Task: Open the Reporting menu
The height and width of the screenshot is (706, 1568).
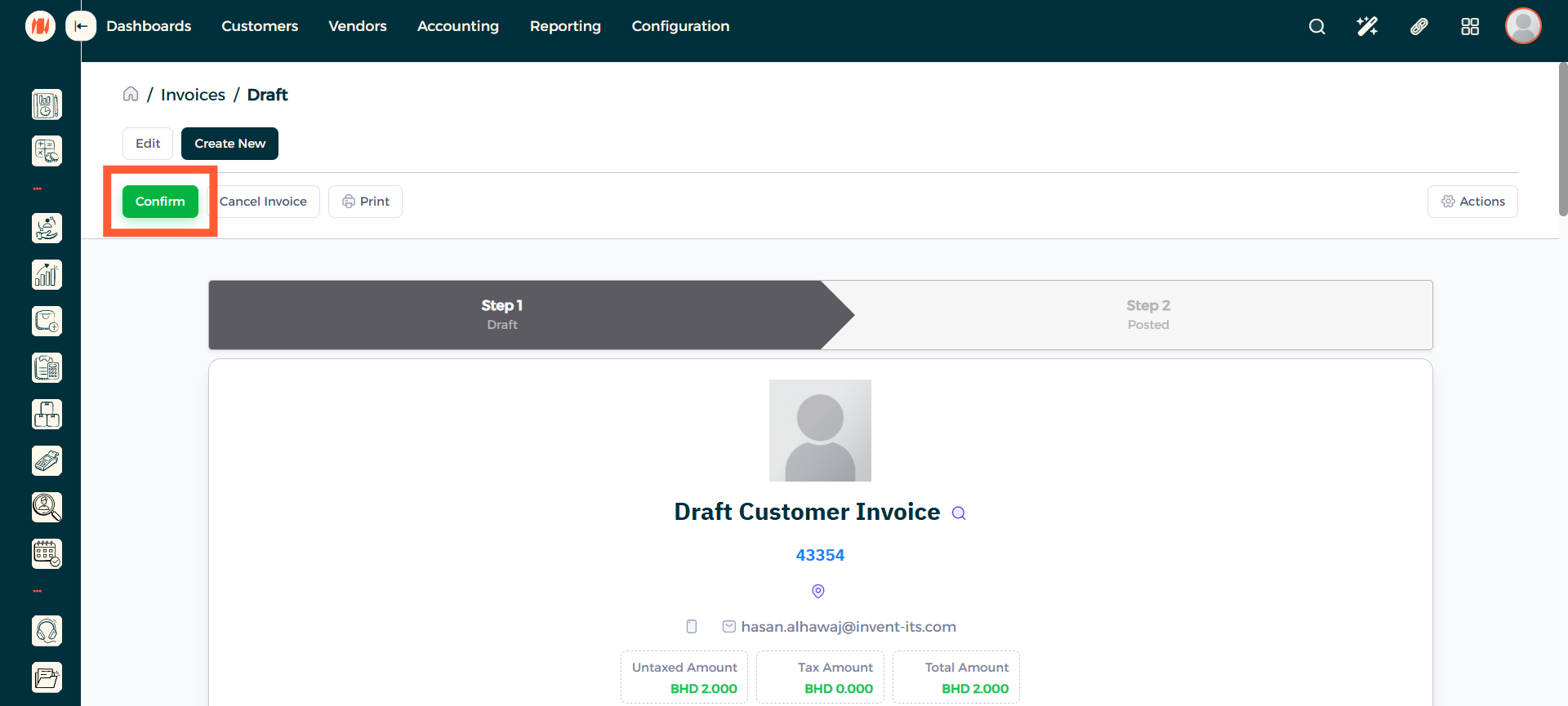Action: click(x=565, y=26)
